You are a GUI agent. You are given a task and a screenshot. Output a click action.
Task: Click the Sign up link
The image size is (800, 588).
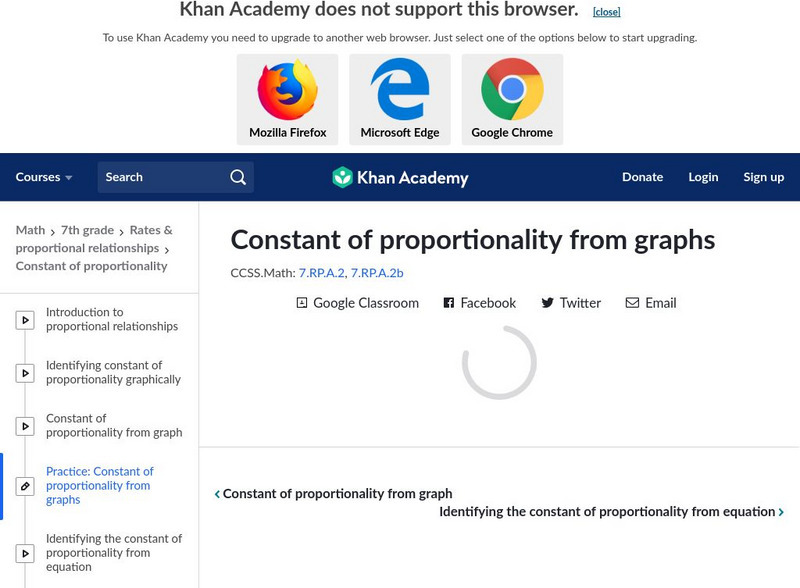click(763, 177)
